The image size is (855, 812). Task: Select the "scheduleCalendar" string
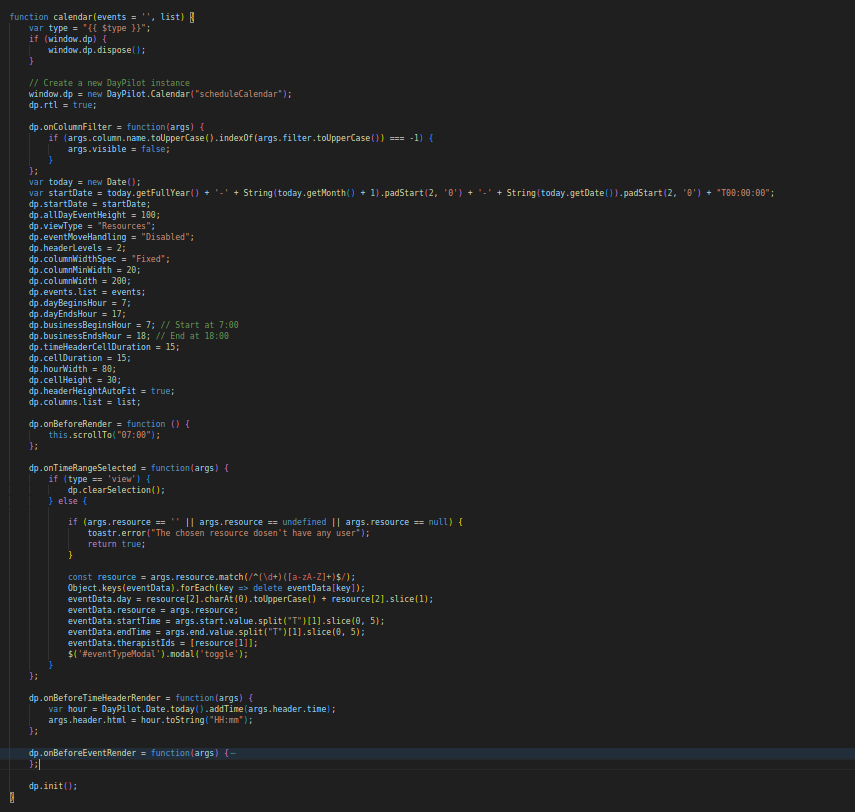(238, 94)
